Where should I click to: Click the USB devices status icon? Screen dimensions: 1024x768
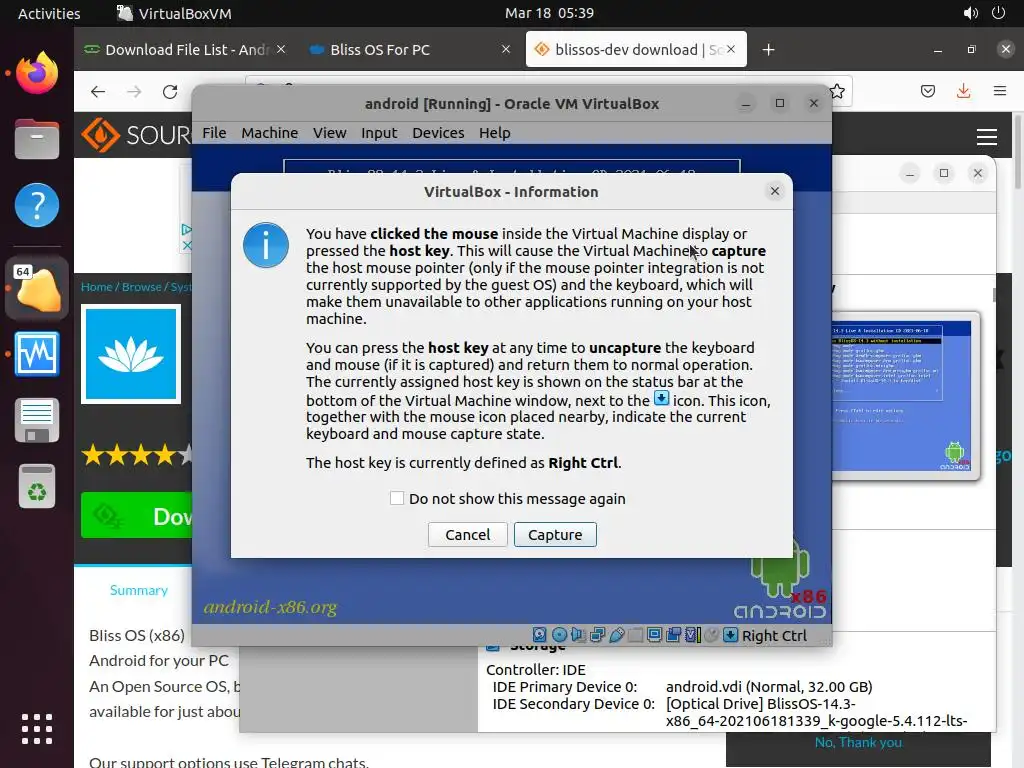pyautogui.click(x=616, y=635)
